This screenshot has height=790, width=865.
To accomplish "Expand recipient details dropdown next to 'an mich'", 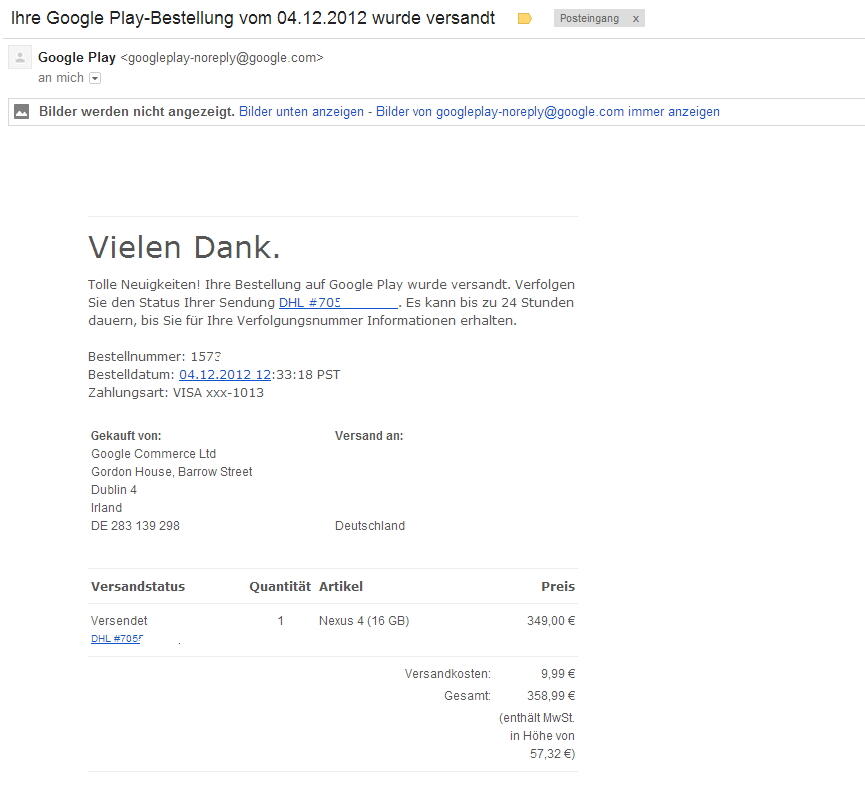I will coord(95,78).
